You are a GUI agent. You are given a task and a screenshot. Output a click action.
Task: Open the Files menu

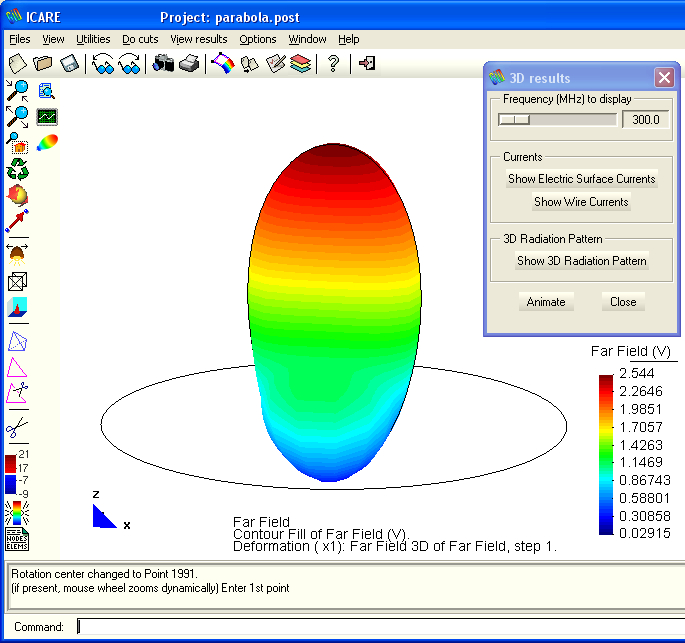click(x=20, y=39)
